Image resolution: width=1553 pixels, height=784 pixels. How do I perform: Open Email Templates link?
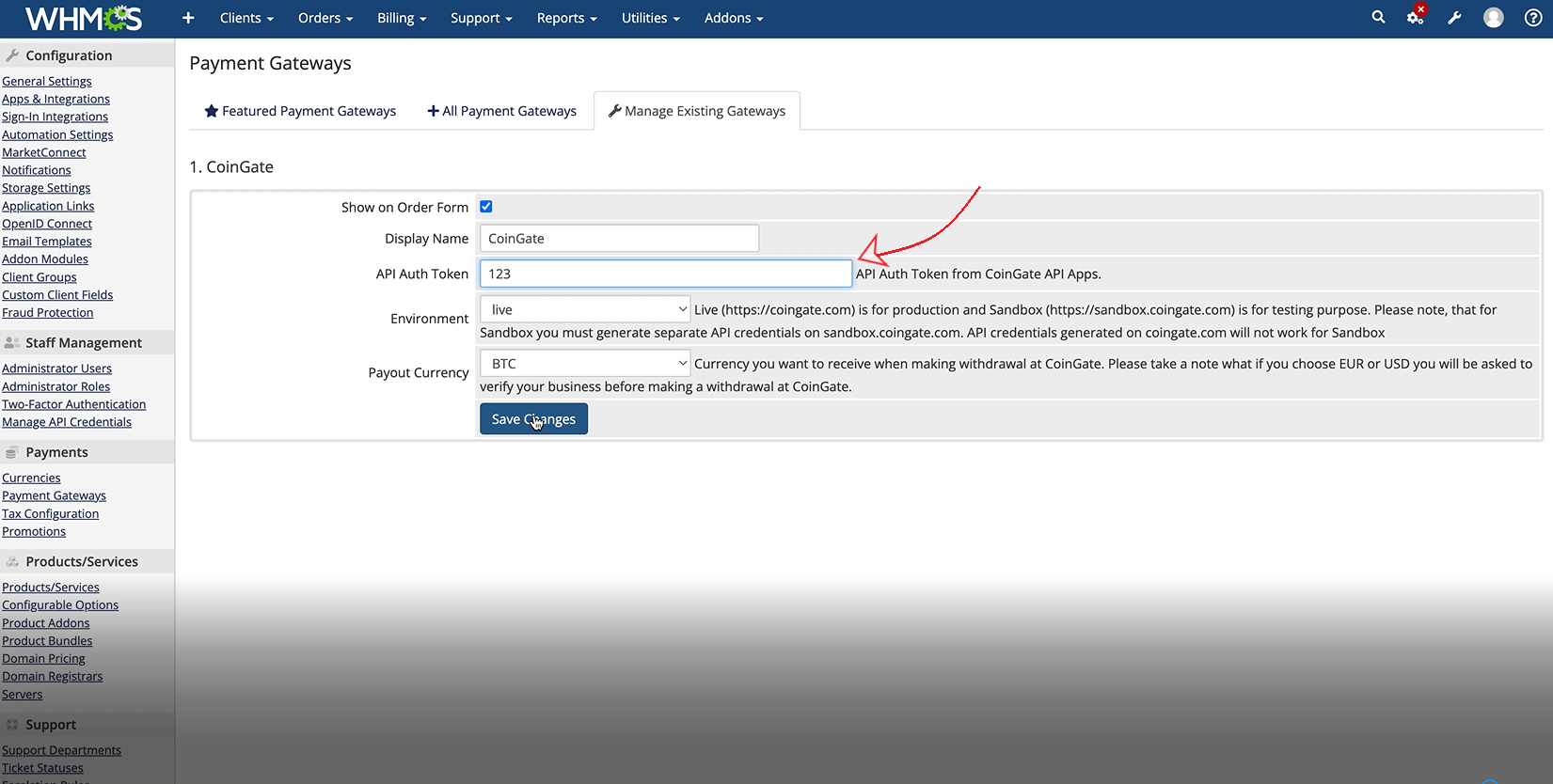tap(47, 242)
